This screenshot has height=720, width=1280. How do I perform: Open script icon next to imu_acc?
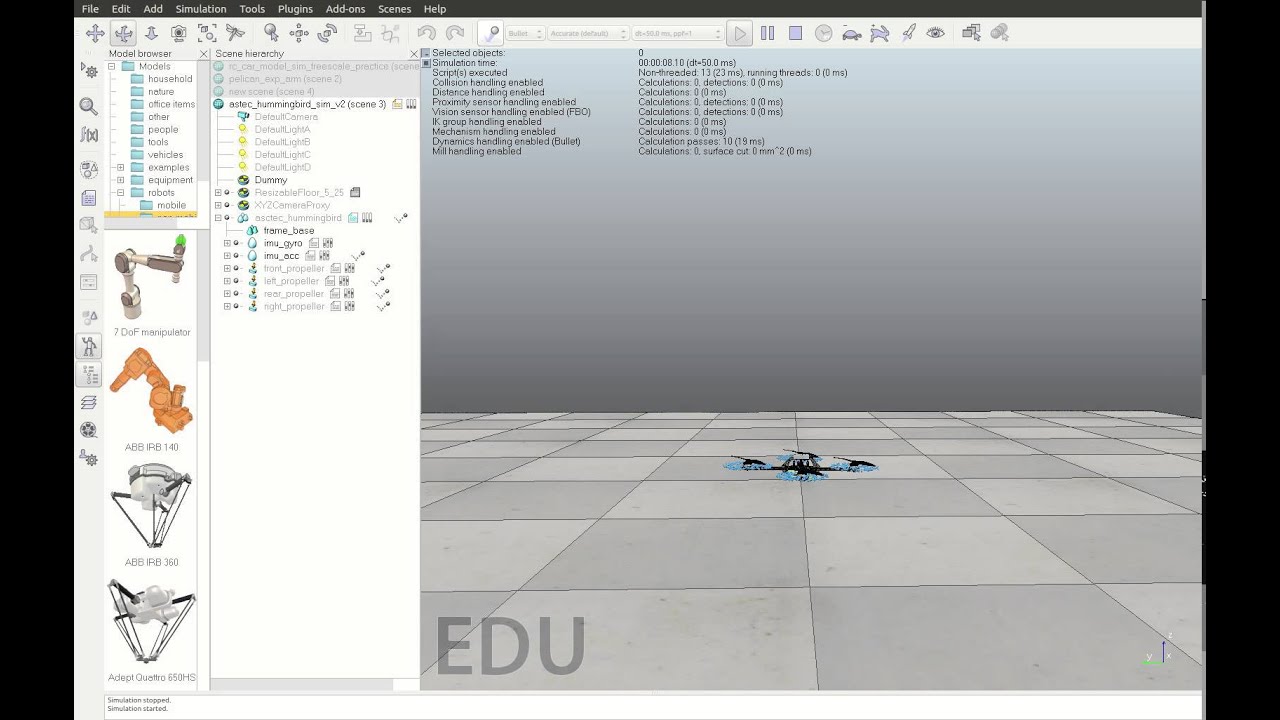tap(312, 256)
